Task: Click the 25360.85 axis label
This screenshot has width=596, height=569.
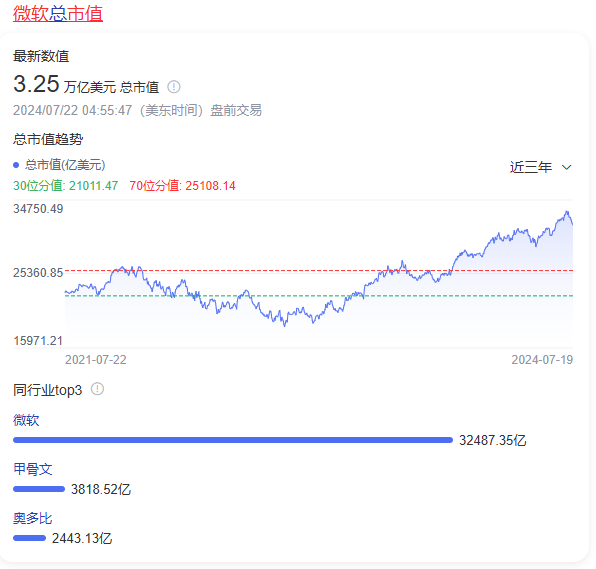Action: point(38,273)
